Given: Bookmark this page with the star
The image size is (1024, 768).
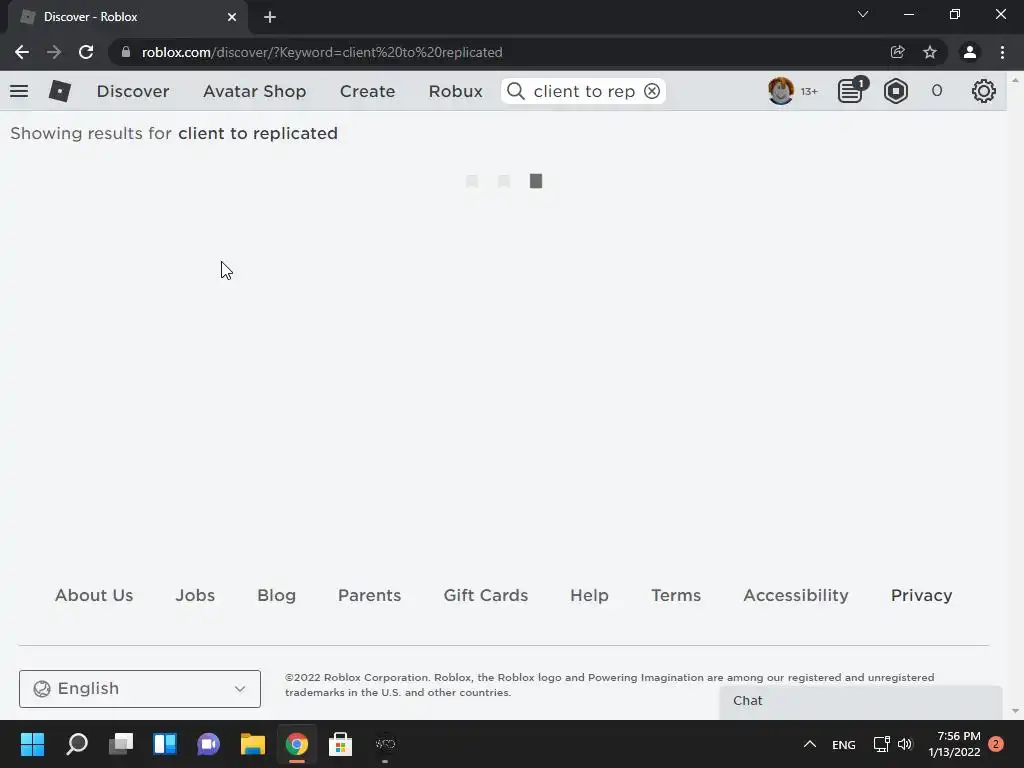Looking at the screenshot, I should click(x=930, y=52).
